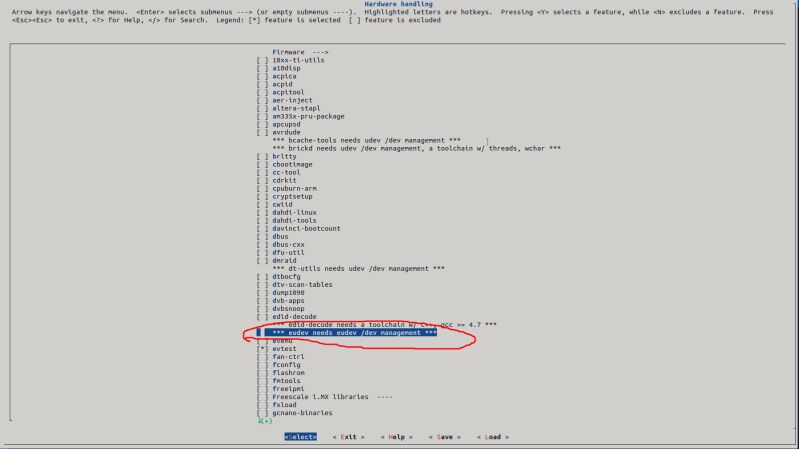Select the dtbocfg entry
Image resolution: width=799 pixels, height=449 pixels.
pos(286,277)
